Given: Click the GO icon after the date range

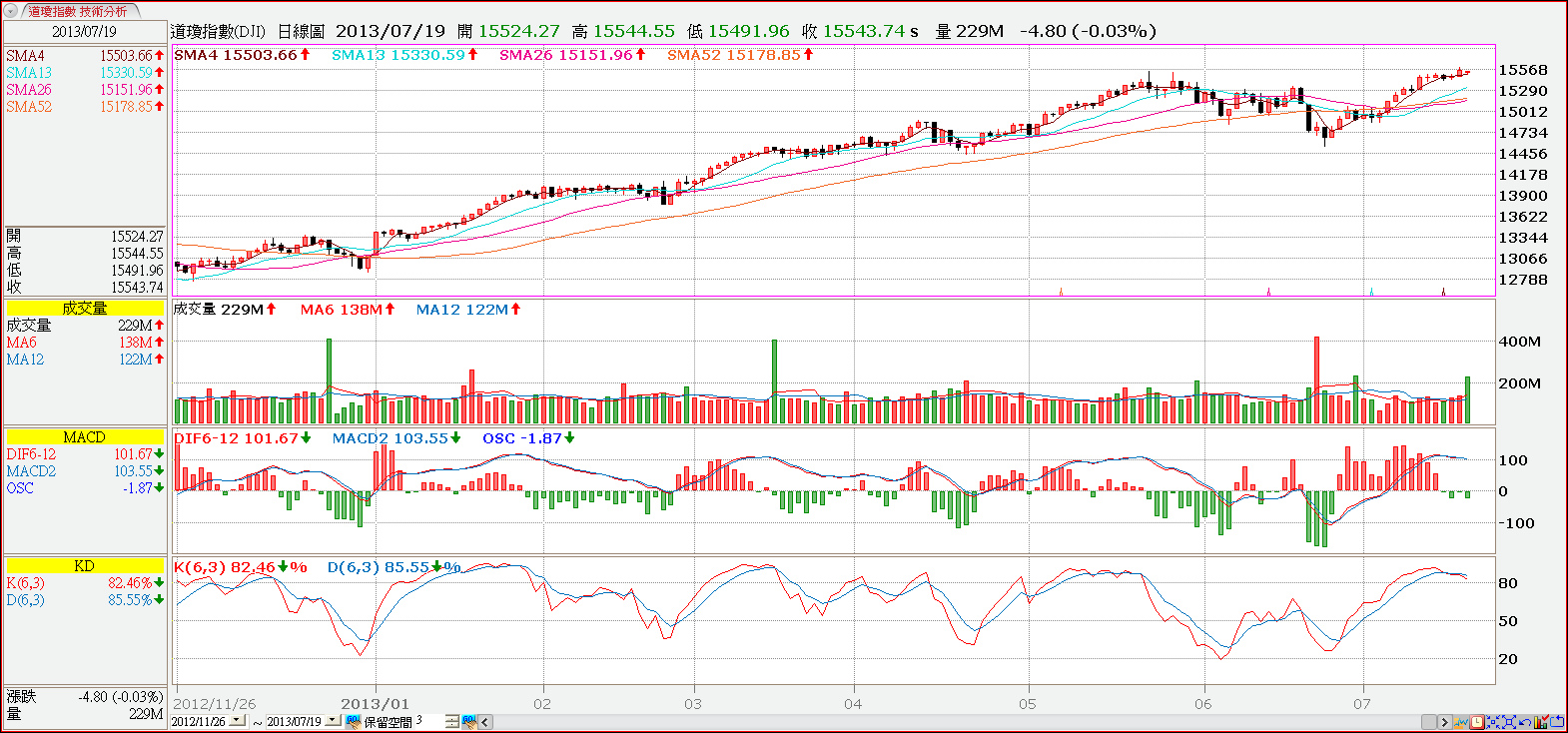Looking at the screenshot, I should 353,721.
